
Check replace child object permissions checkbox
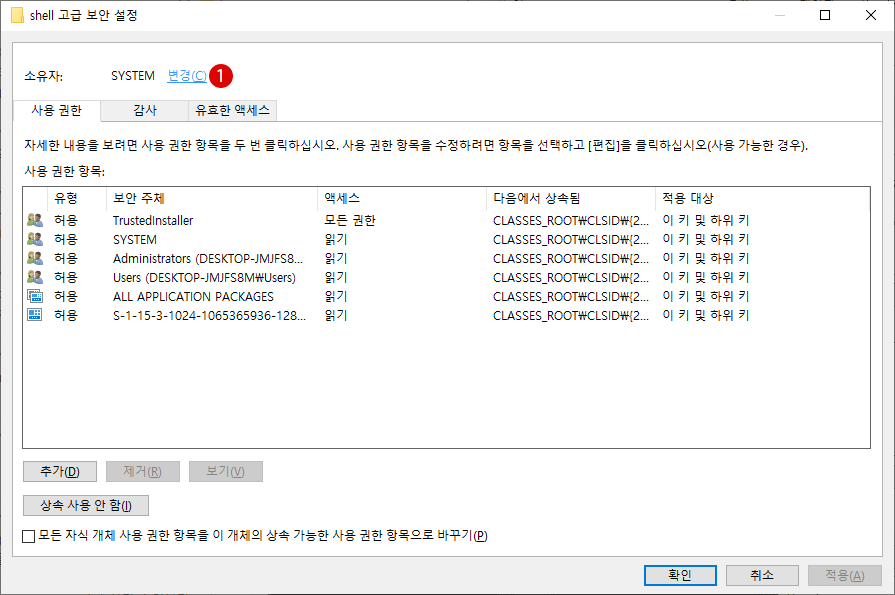coord(29,536)
